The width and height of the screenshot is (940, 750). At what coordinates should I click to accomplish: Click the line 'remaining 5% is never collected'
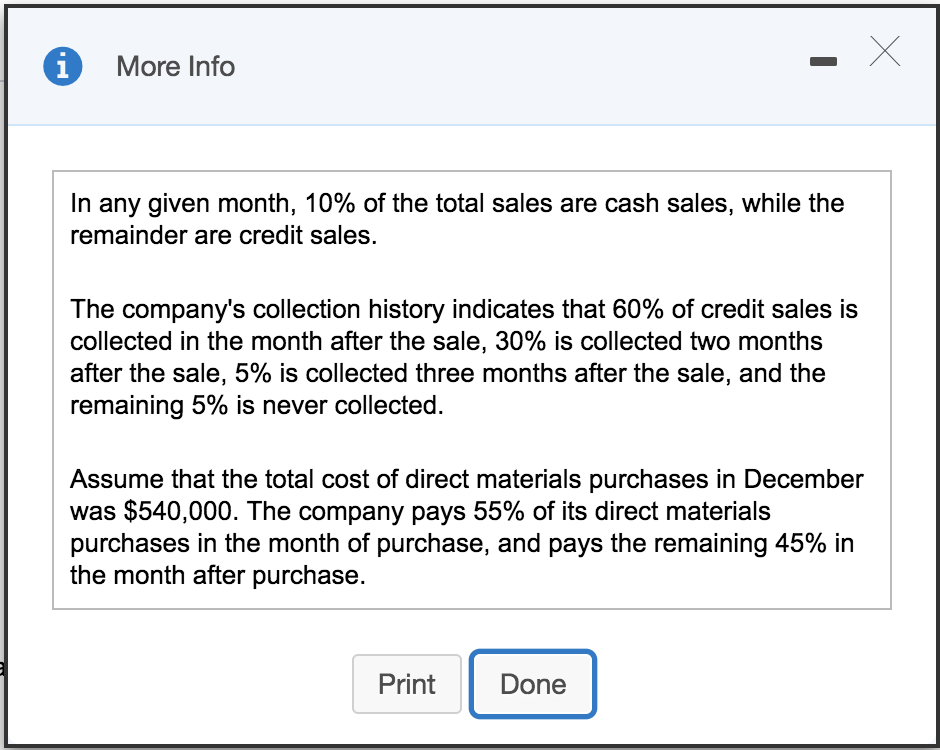257,405
